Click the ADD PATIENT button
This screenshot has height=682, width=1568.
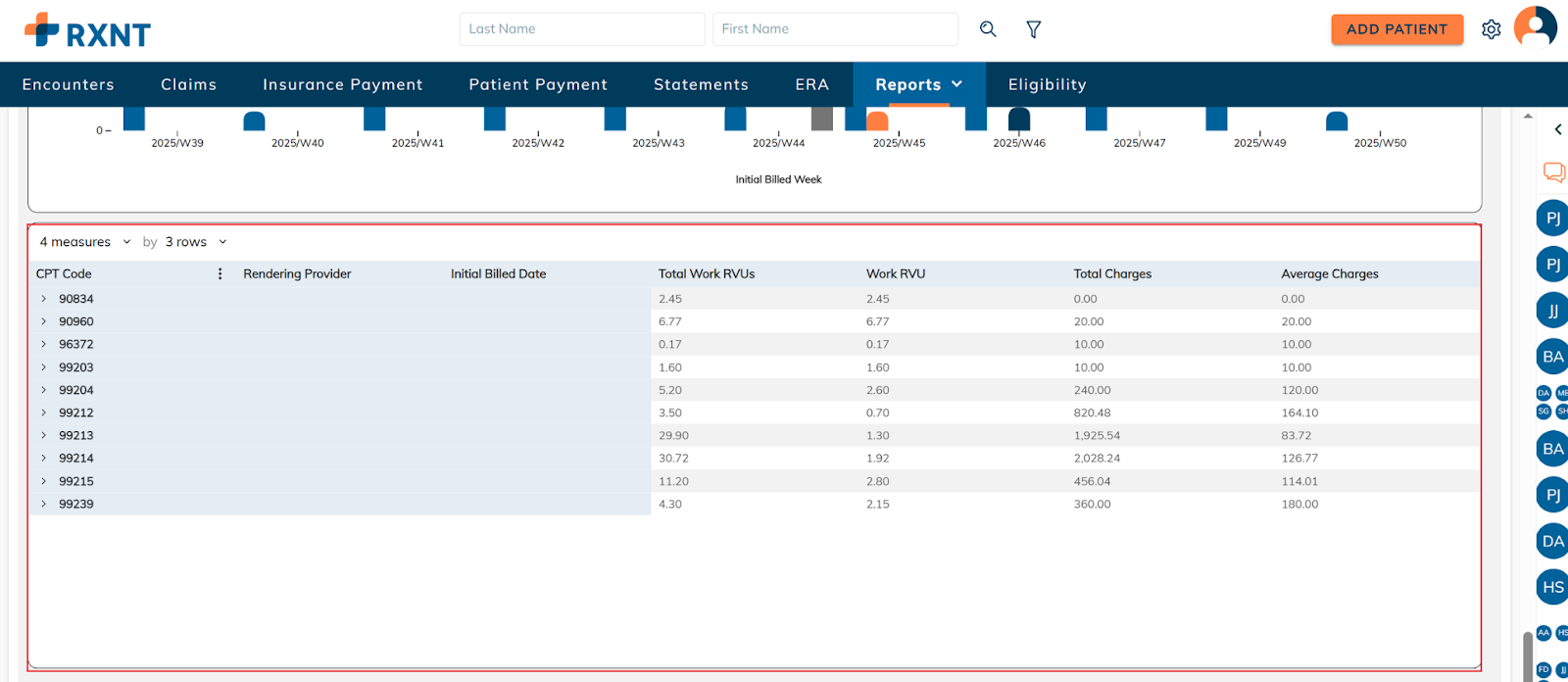[1396, 29]
